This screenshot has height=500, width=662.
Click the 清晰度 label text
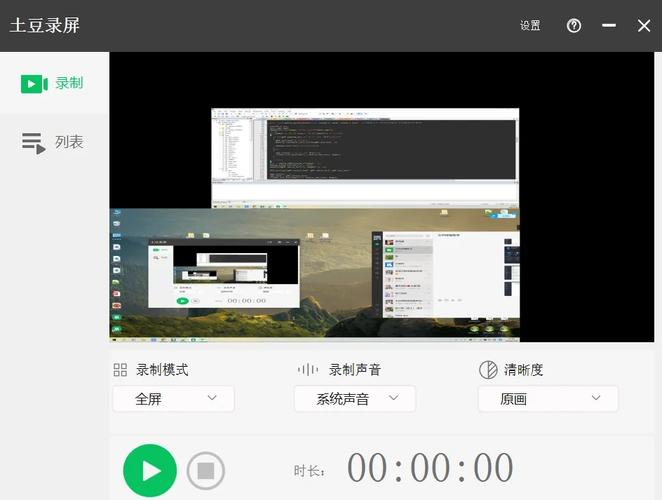tap(524, 370)
